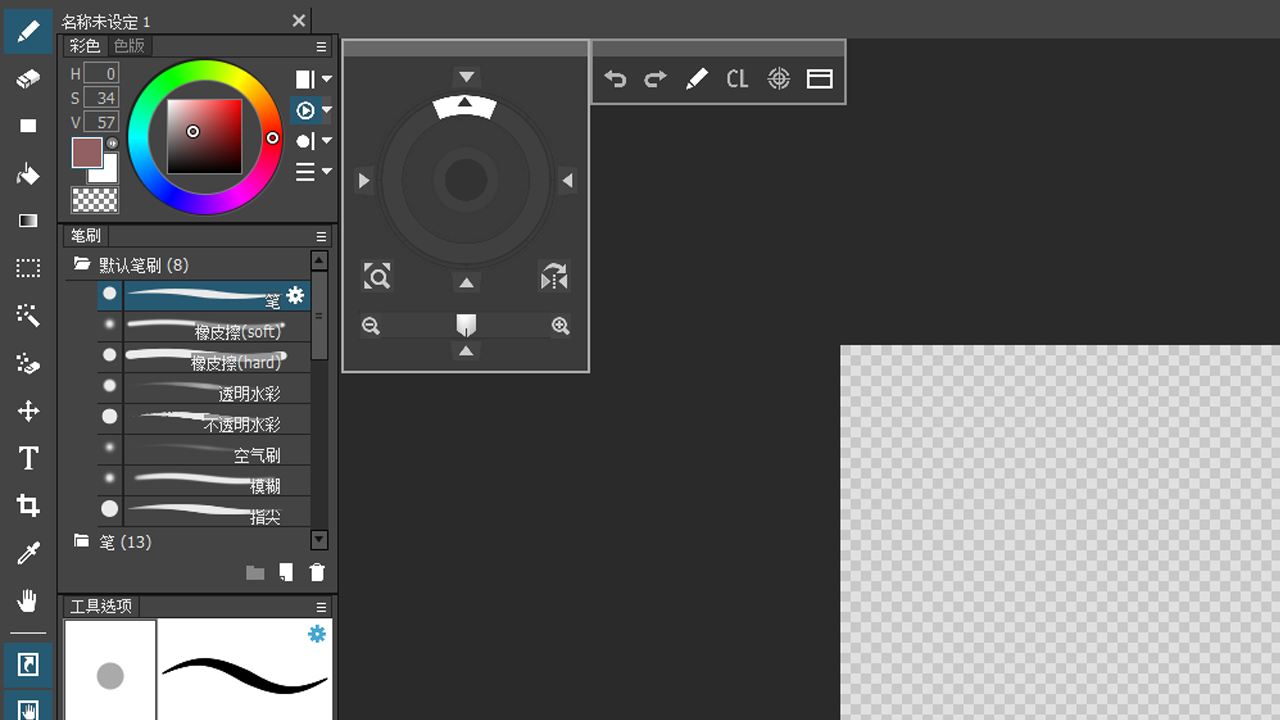
Task: Click the flip canvas icon in navigator
Action: [x=554, y=276]
